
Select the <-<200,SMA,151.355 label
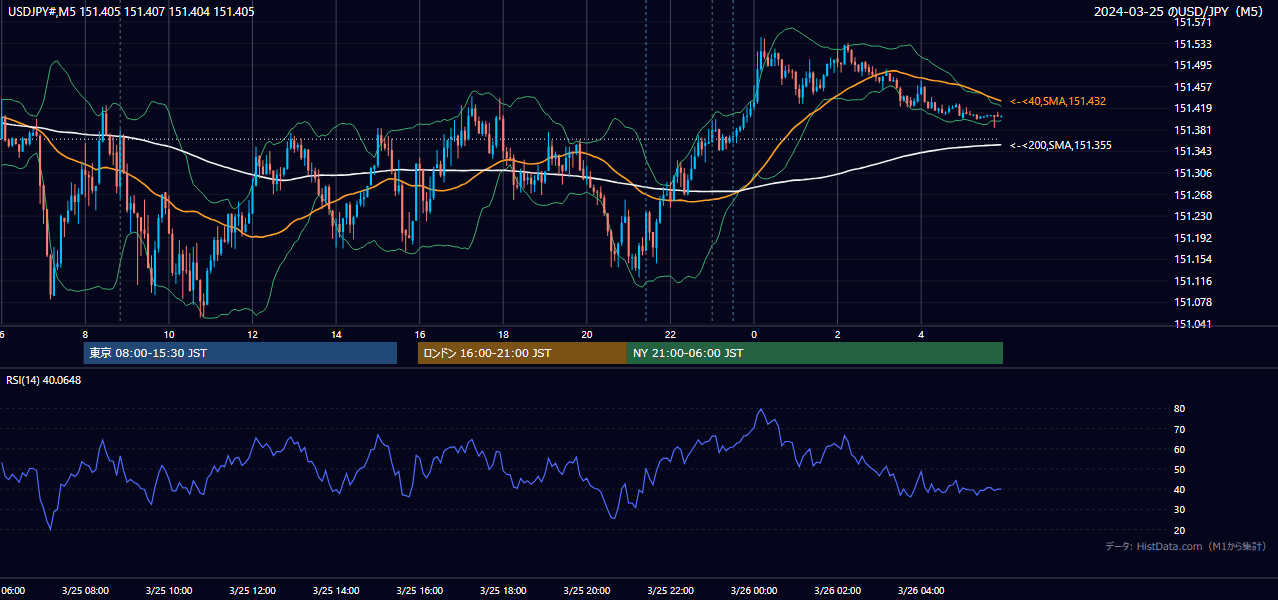pos(1061,146)
